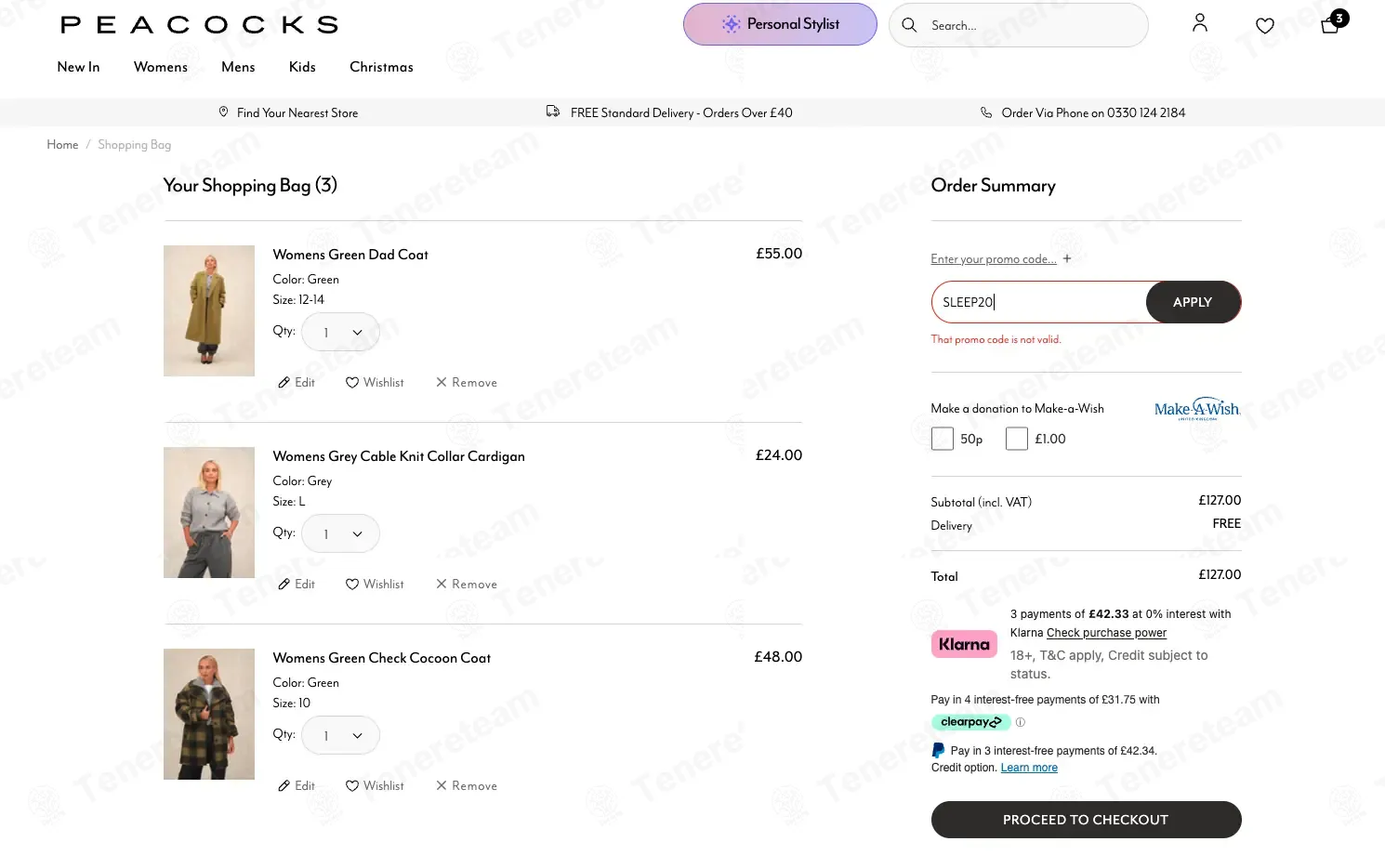Click the promo code input field
Viewport: 1385px width, 868px height.
coord(1039,302)
